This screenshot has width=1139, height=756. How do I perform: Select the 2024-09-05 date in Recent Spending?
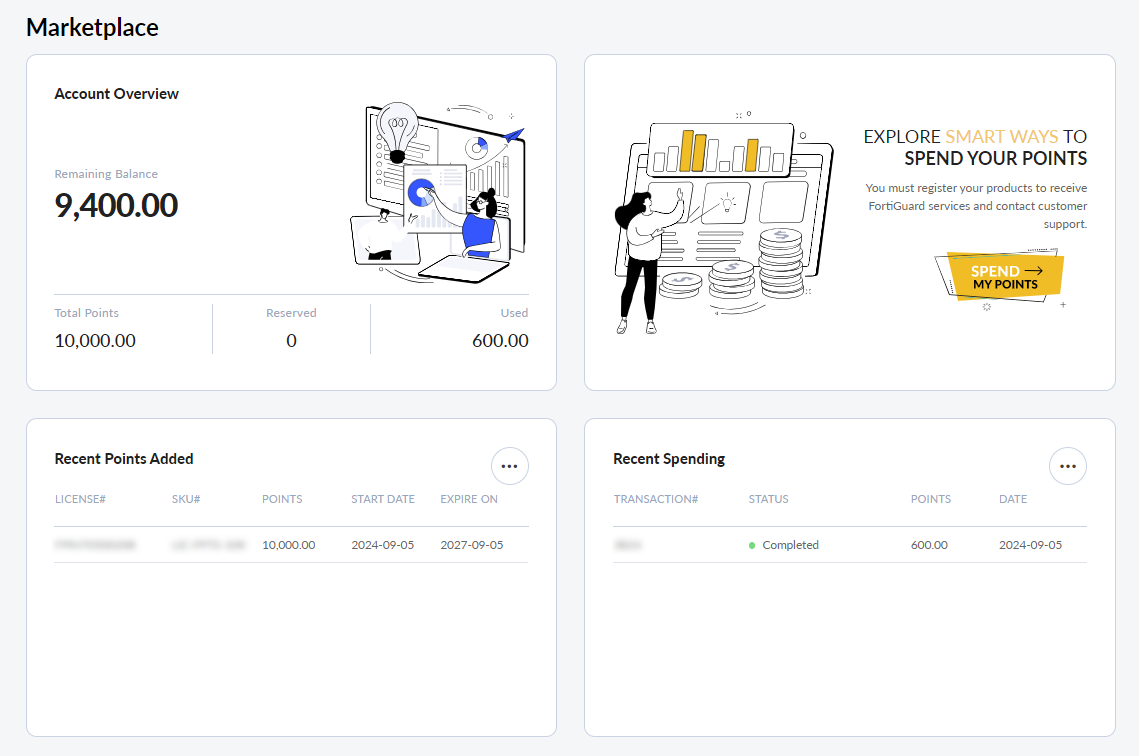(1031, 545)
